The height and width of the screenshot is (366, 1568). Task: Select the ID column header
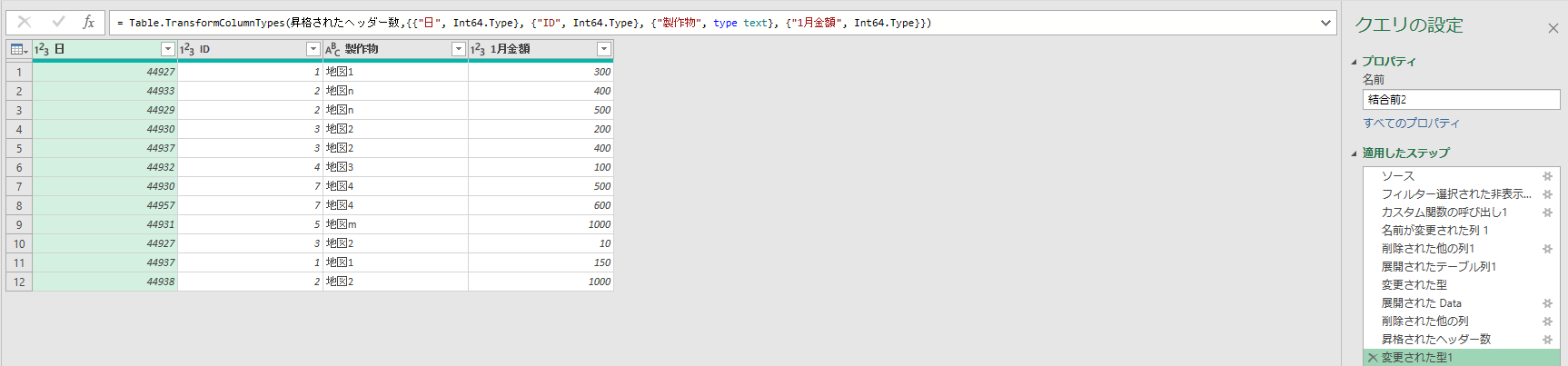[x=250, y=49]
